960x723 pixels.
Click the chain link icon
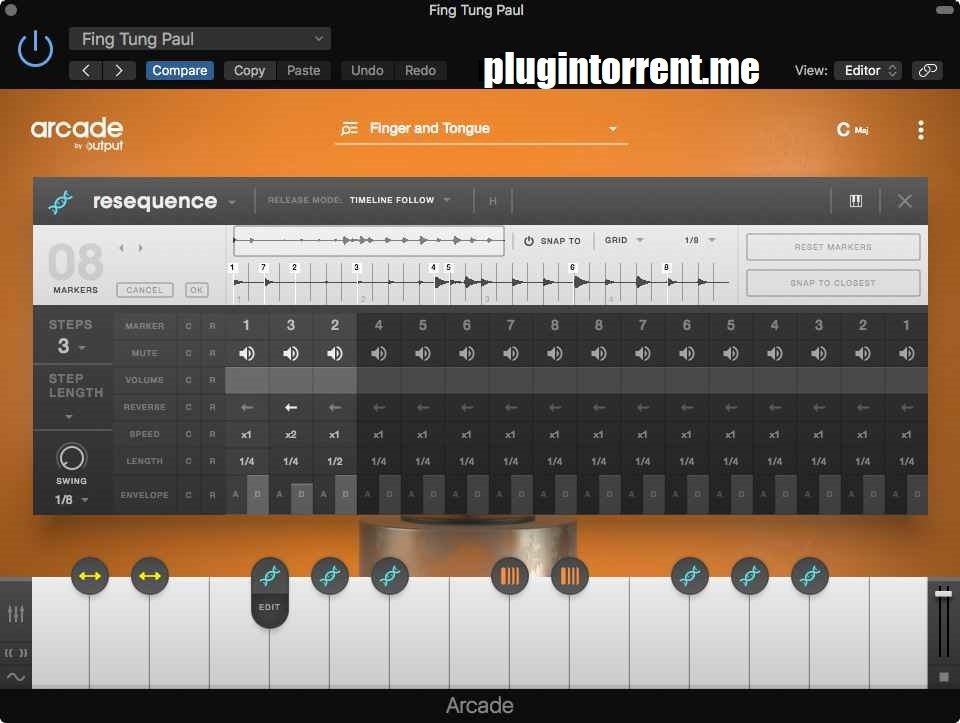pos(927,70)
